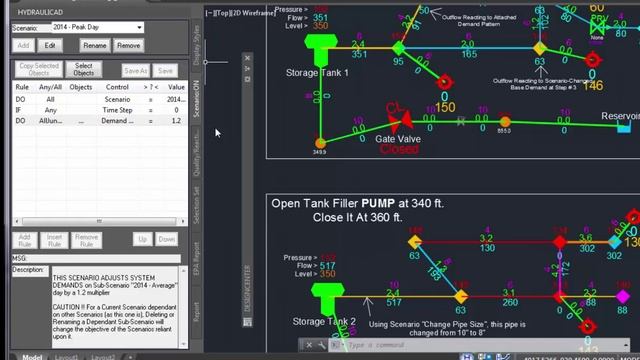Click inside the scenario Description text box
The width and height of the screenshot is (640, 360).
[x=115, y=307]
